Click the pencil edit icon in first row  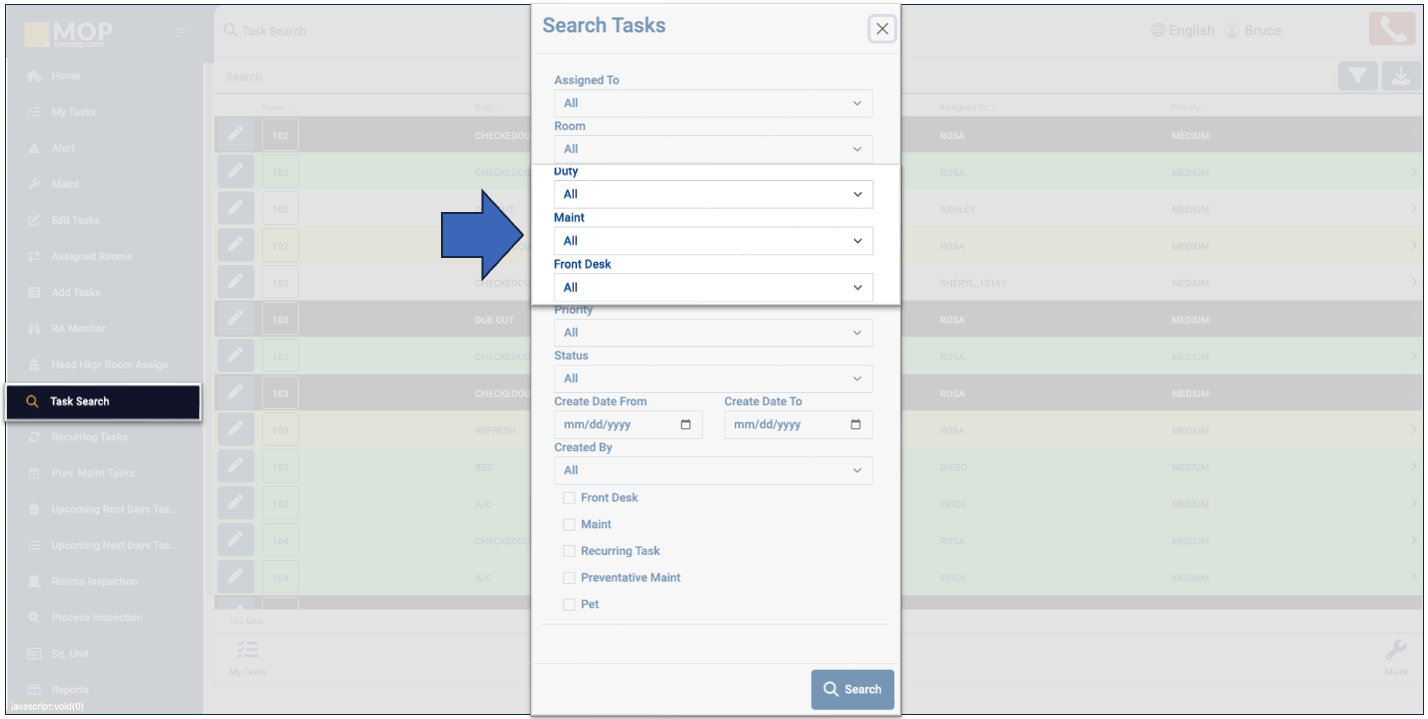point(234,135)
